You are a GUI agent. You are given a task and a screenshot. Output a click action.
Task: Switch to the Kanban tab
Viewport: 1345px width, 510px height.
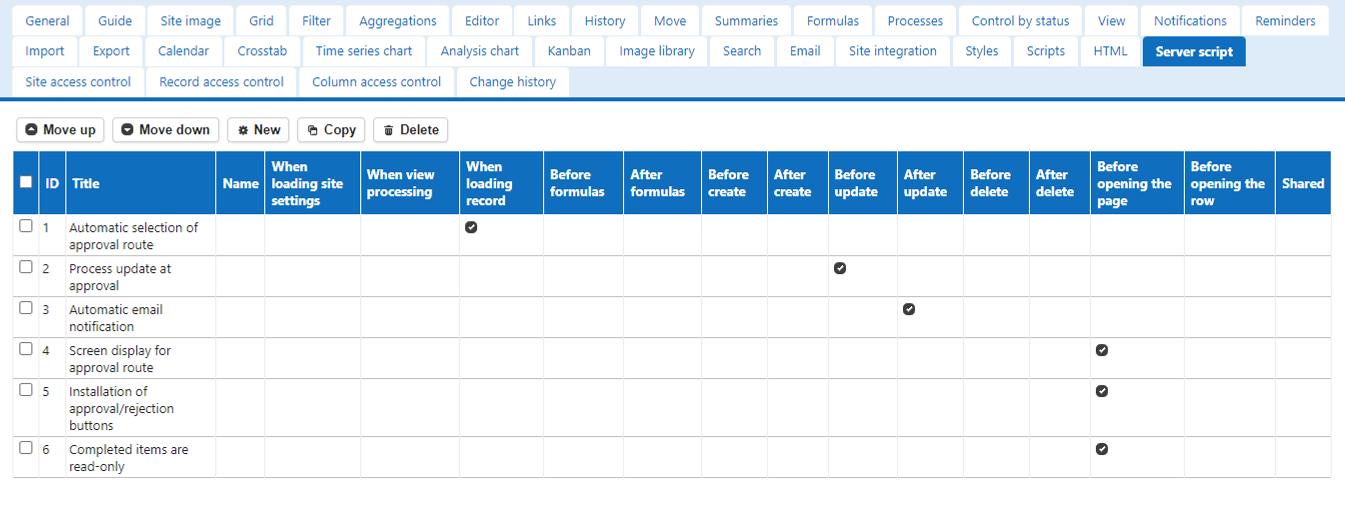[569, 51]
